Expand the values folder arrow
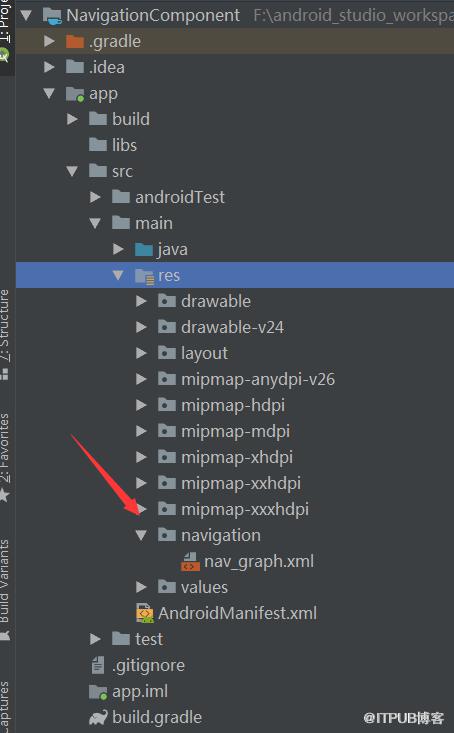The width and height of the screenshot is (454, 733). [141, 587]
